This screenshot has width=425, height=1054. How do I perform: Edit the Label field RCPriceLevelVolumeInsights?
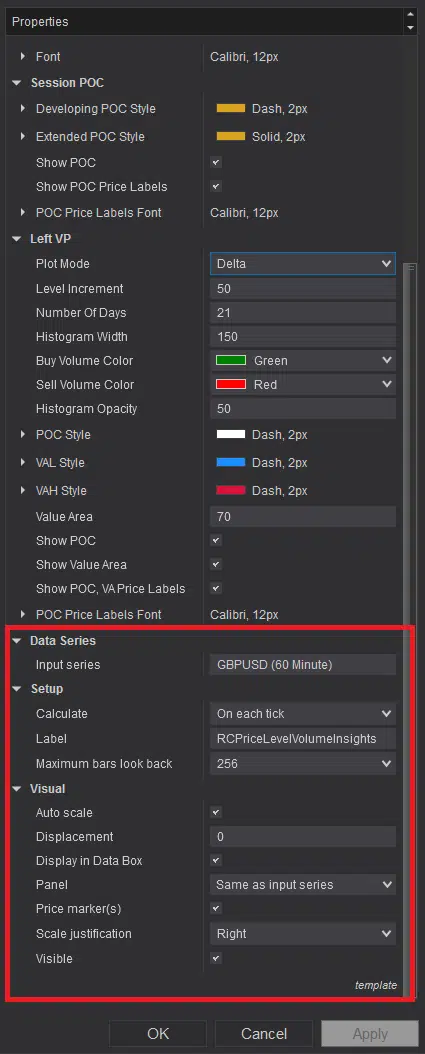pyautogui.click(x=303, y=739)
